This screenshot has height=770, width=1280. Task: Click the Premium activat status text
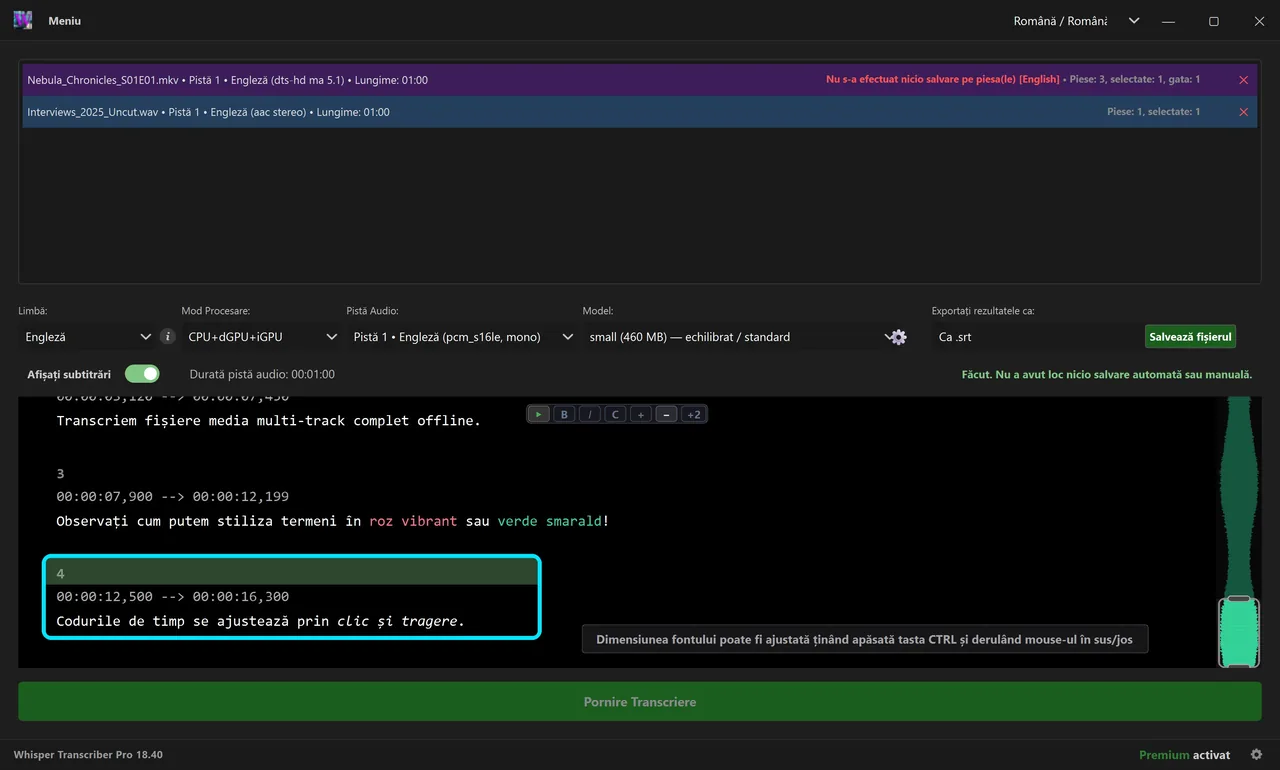click(1185, 755)
